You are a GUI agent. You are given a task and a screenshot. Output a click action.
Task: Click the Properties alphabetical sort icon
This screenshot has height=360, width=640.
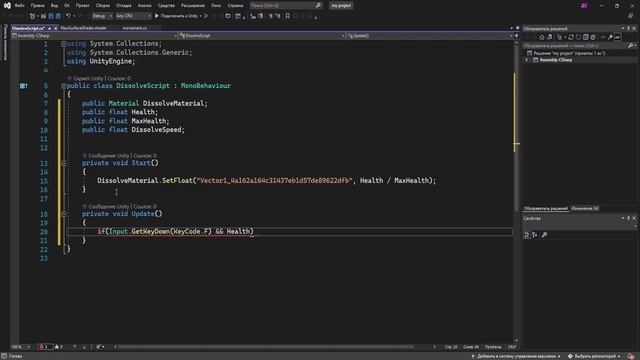(x=535, y=235)
